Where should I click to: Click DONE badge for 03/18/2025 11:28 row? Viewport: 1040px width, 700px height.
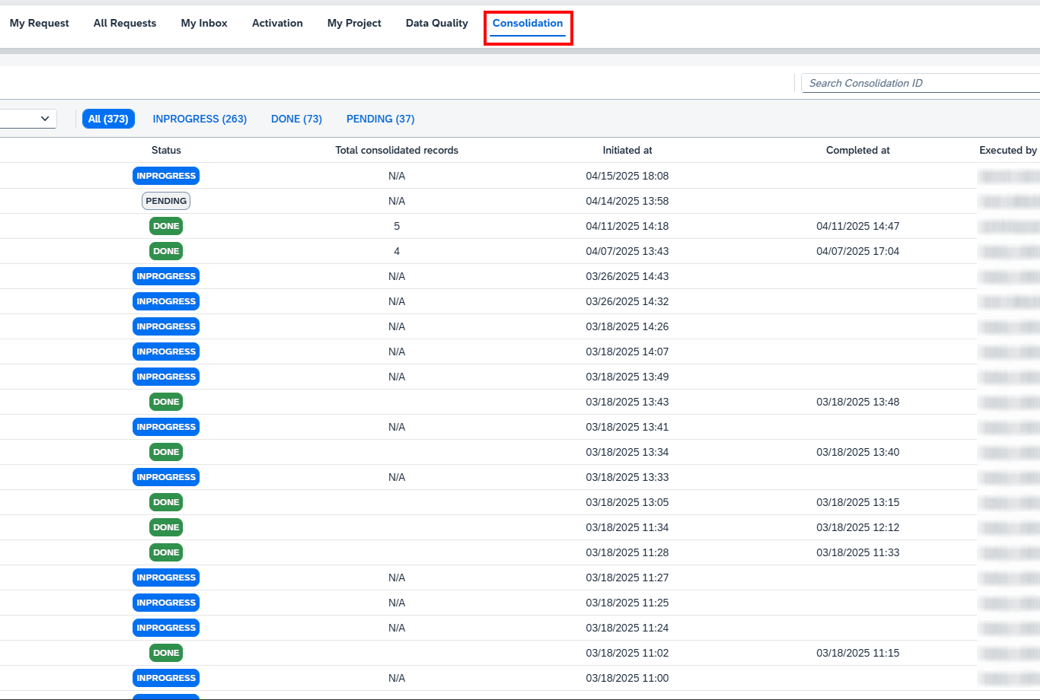click(x=166, y=553)
